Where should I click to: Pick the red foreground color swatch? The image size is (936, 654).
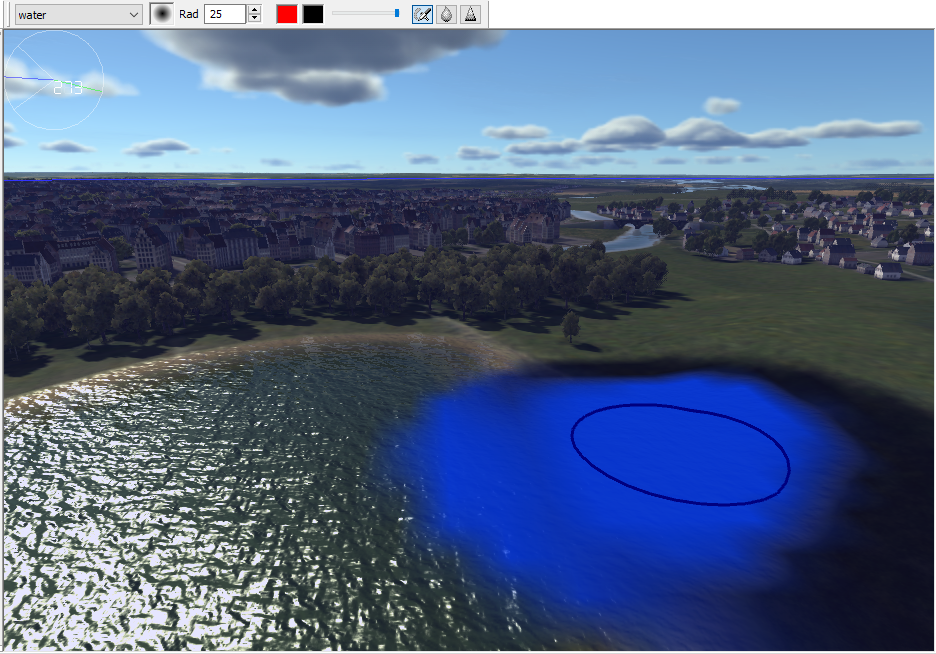pos(287,14)
